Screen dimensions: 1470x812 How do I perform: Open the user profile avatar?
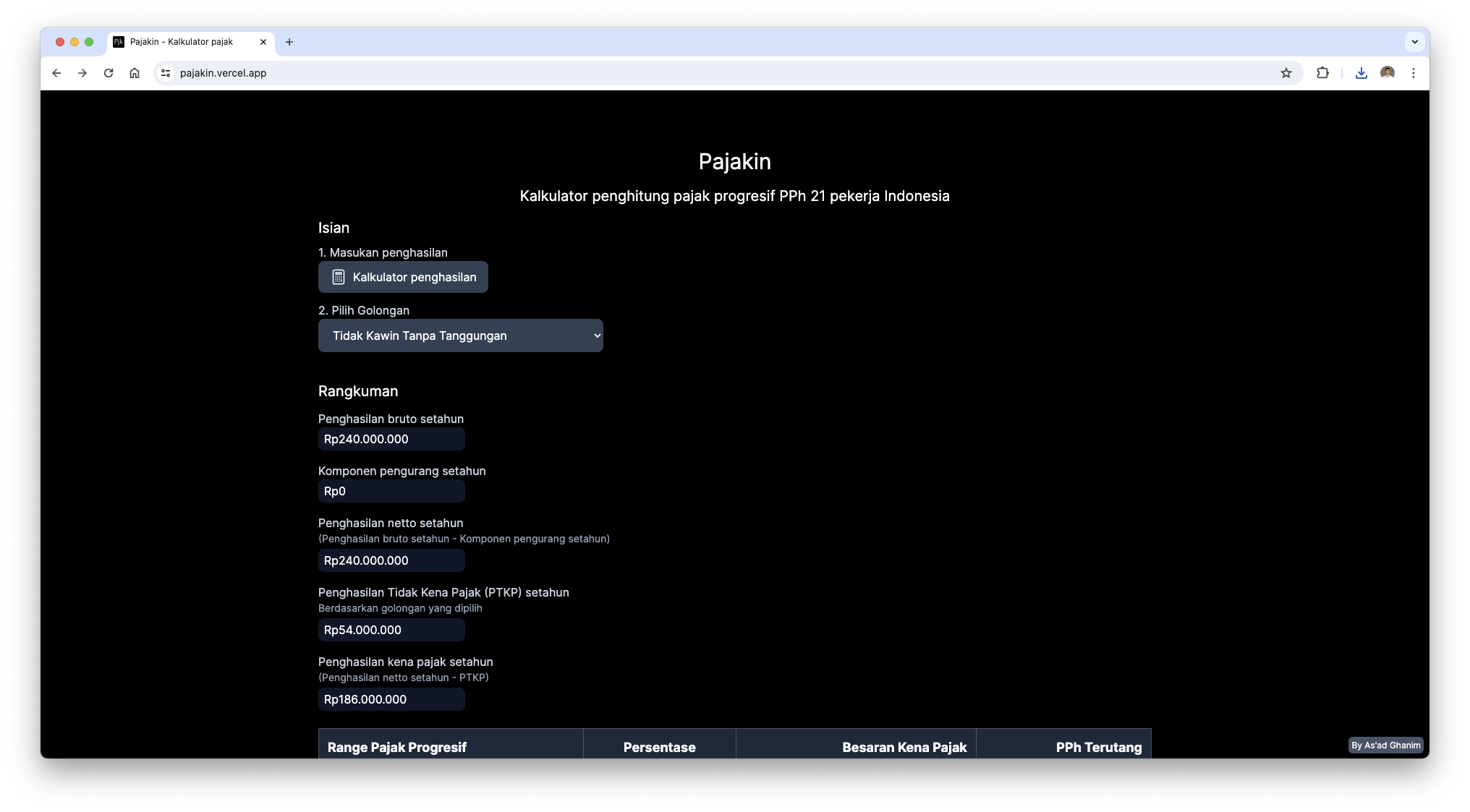(x=1387, y=73)
